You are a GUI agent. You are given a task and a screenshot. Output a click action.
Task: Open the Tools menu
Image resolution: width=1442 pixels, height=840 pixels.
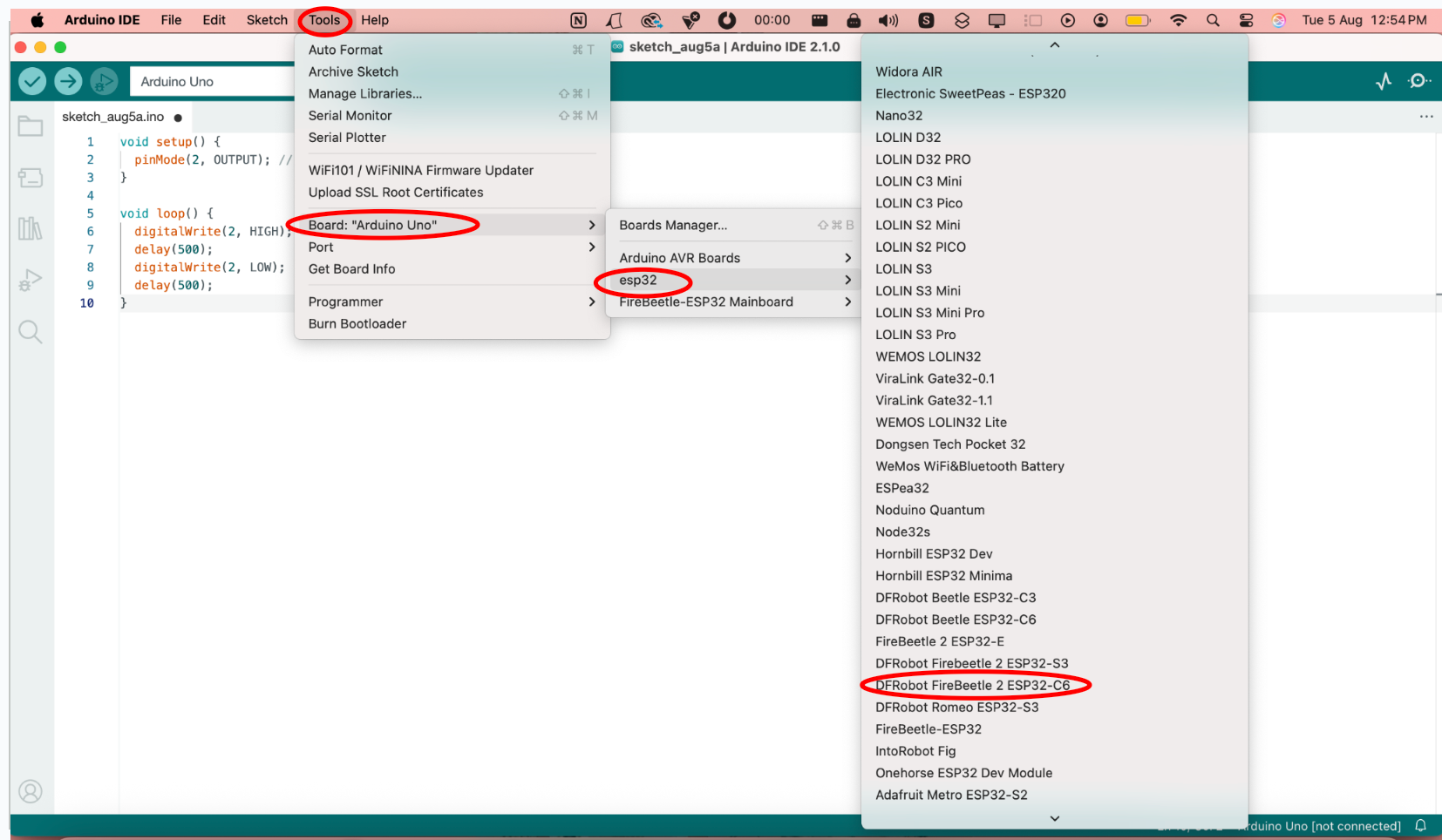pyautogui.click(x=324, y=20)
